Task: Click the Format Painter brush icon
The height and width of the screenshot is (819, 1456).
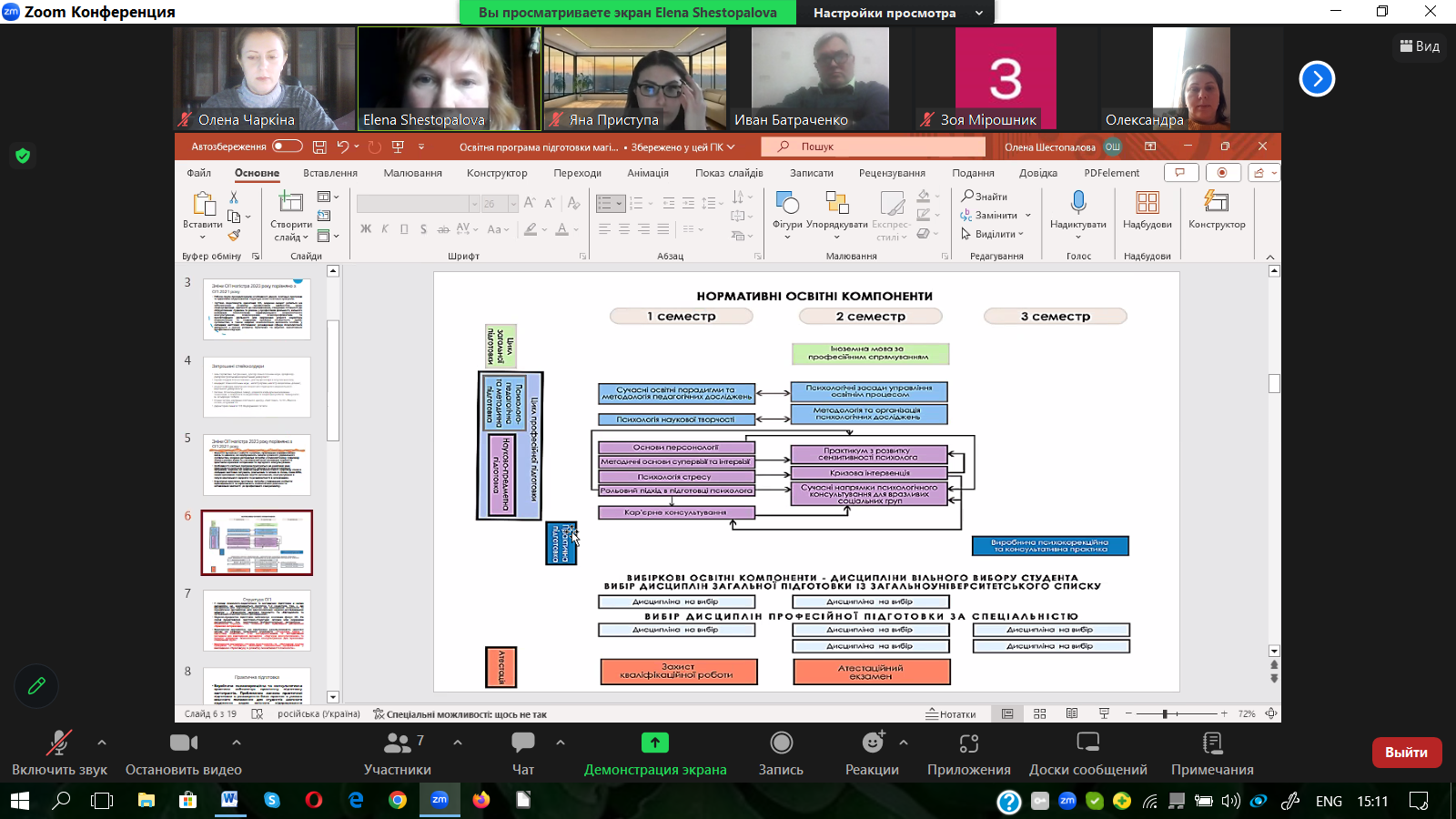Action: click(234, 235)
